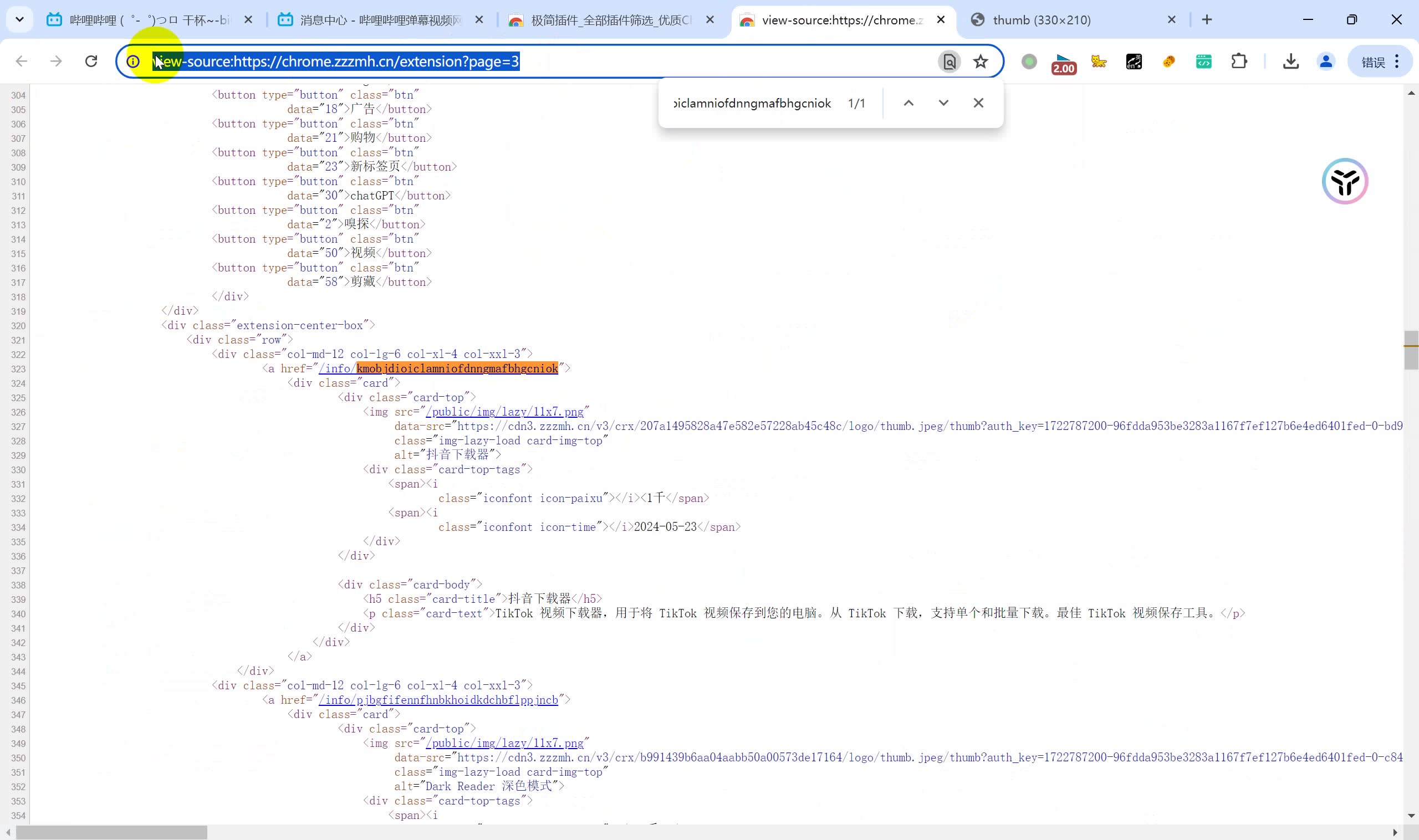The height and width of the screenshot is (840, 1419).
Task: Close the view-source tab
Action: point(941,20)
